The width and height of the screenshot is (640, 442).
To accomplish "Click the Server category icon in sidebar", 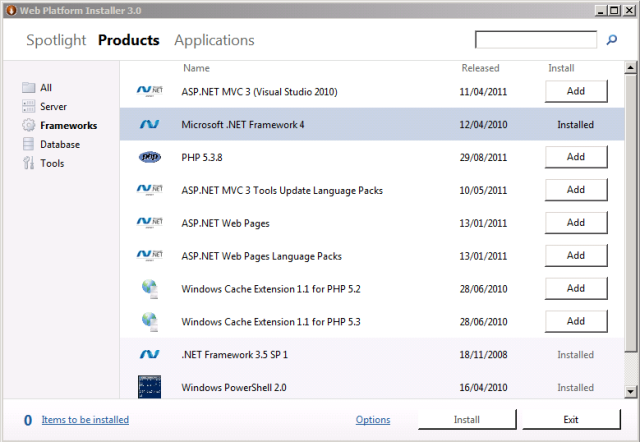I will click(29, 106).
